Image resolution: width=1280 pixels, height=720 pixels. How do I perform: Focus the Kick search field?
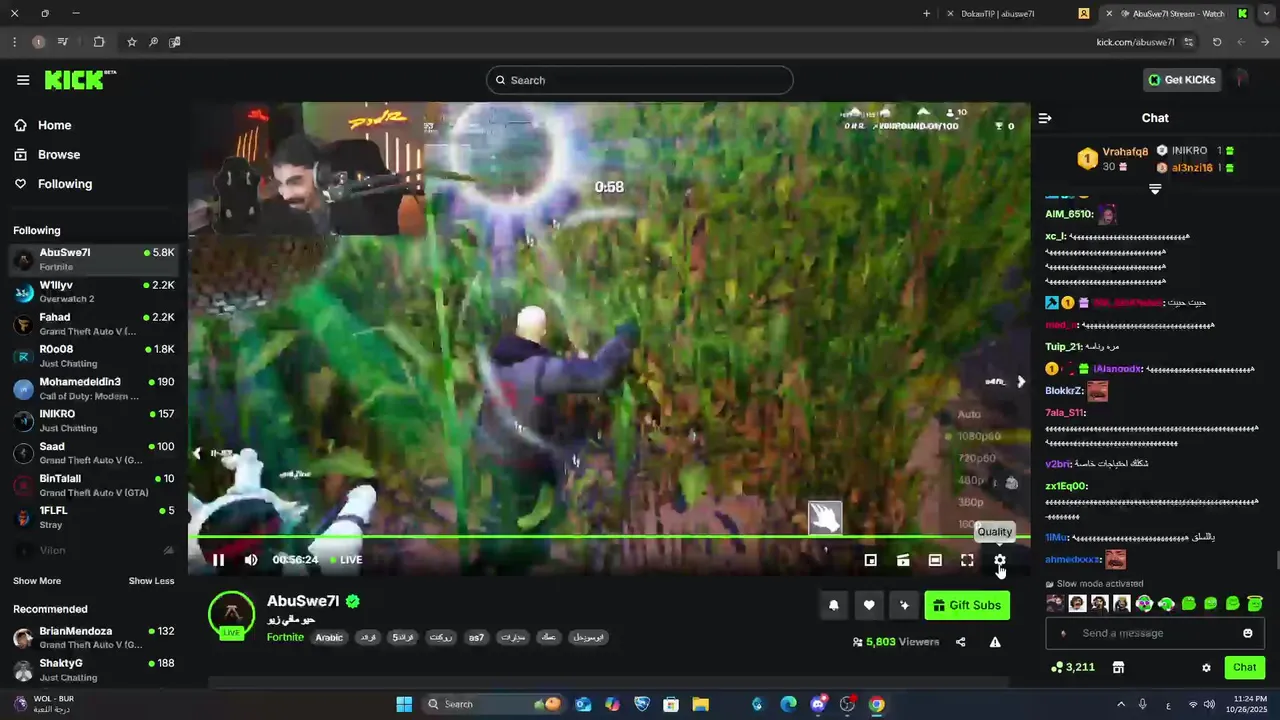pos(640,80)
